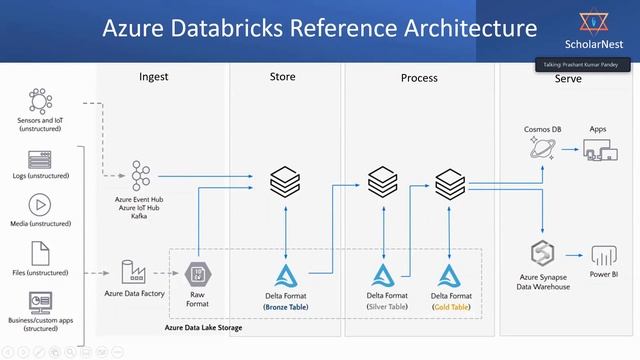This screenshot has height=360, width=640.
Task: Advance to next slide with forward arrow
Action: coord(23,352)
